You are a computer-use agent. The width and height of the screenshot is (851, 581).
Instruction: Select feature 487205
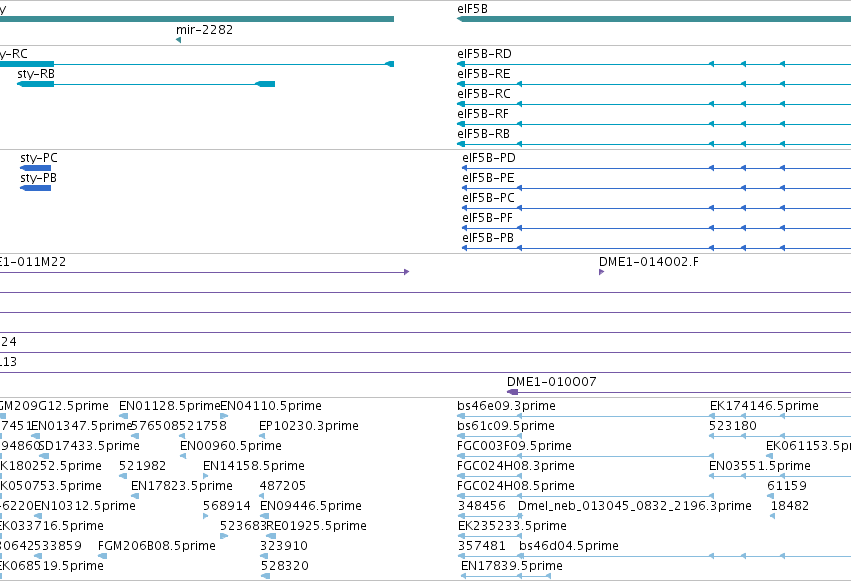(x=282, y=486)
